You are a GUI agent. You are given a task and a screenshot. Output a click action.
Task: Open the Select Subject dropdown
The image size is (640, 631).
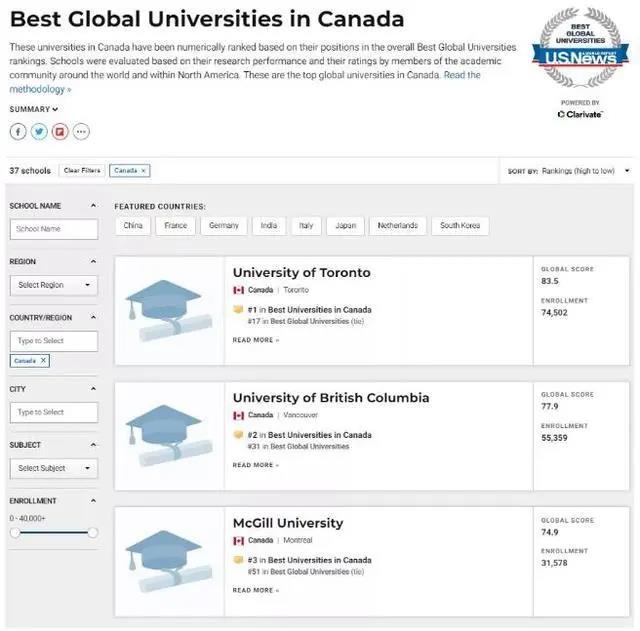(x=54, y=468)
